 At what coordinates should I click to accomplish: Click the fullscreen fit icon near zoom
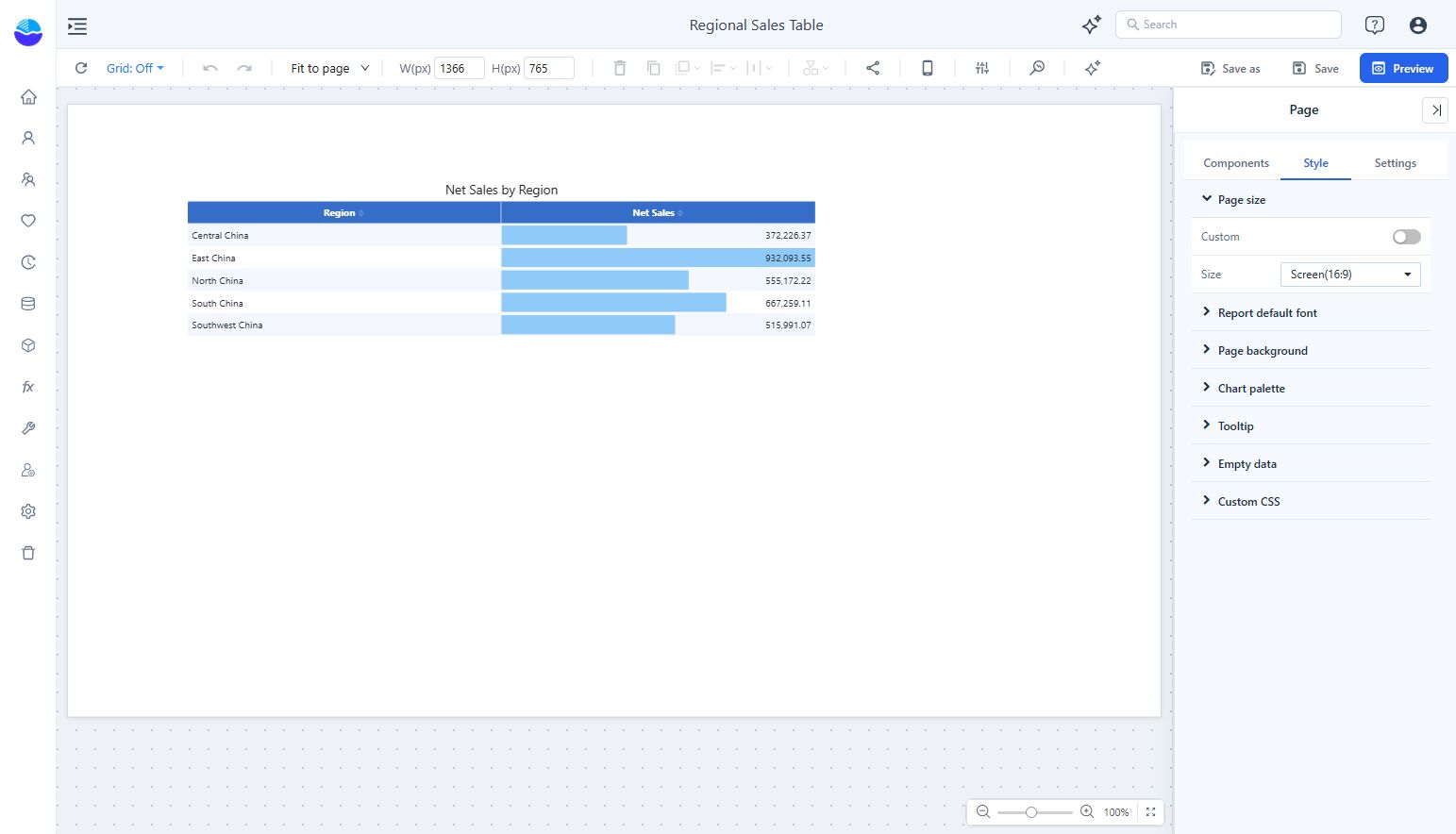1150,811
